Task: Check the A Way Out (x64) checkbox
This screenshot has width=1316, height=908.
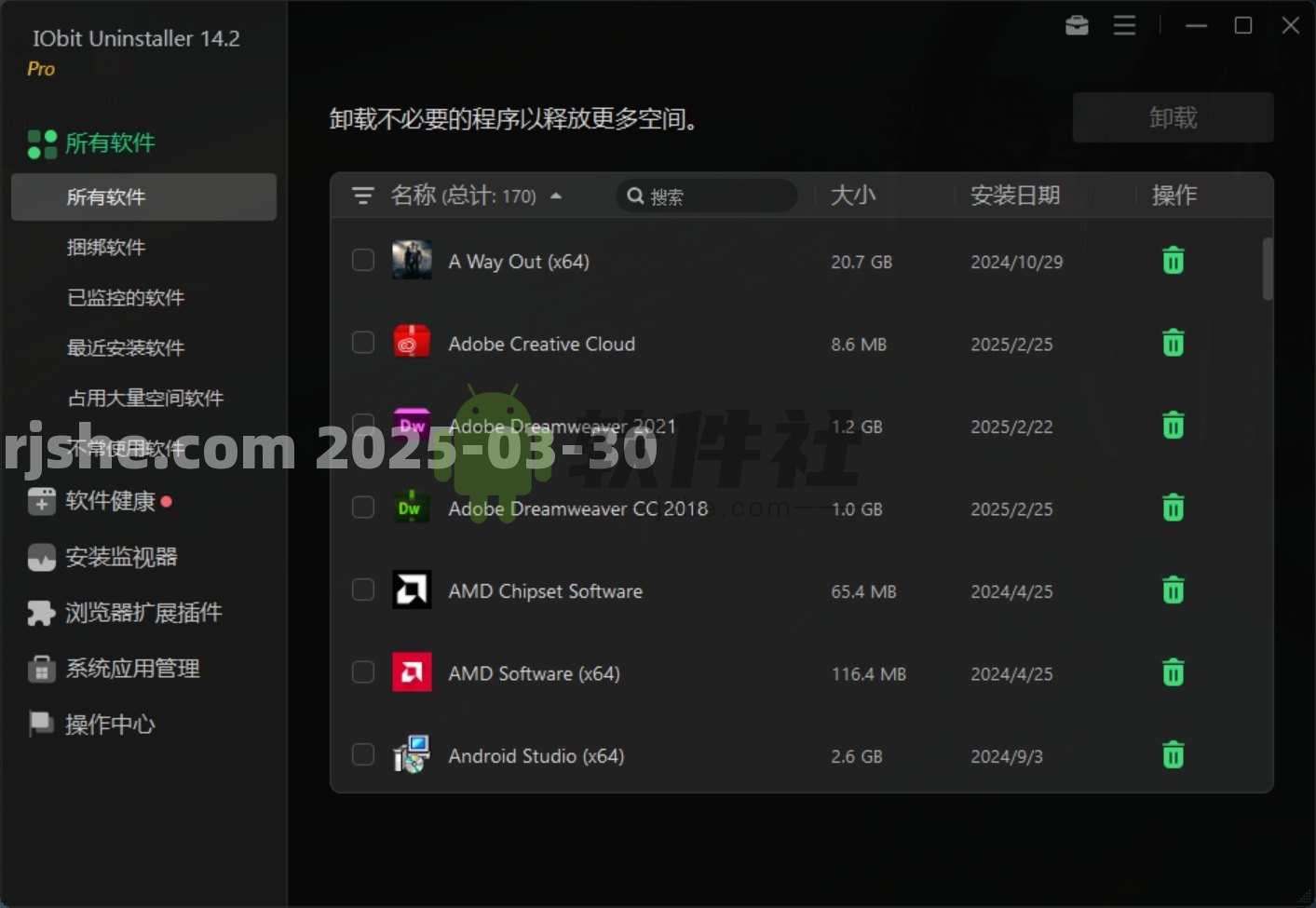Action: (x=363, y=260)
